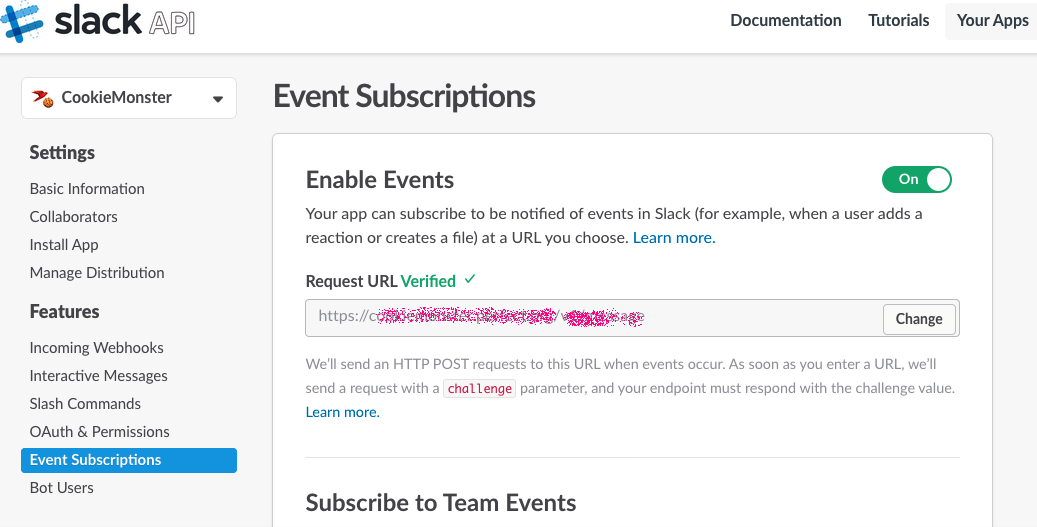The height and width of the screenshot is (527, 1037).
Task: Open the Documentation nav item
Action: [x=786, y=20]
